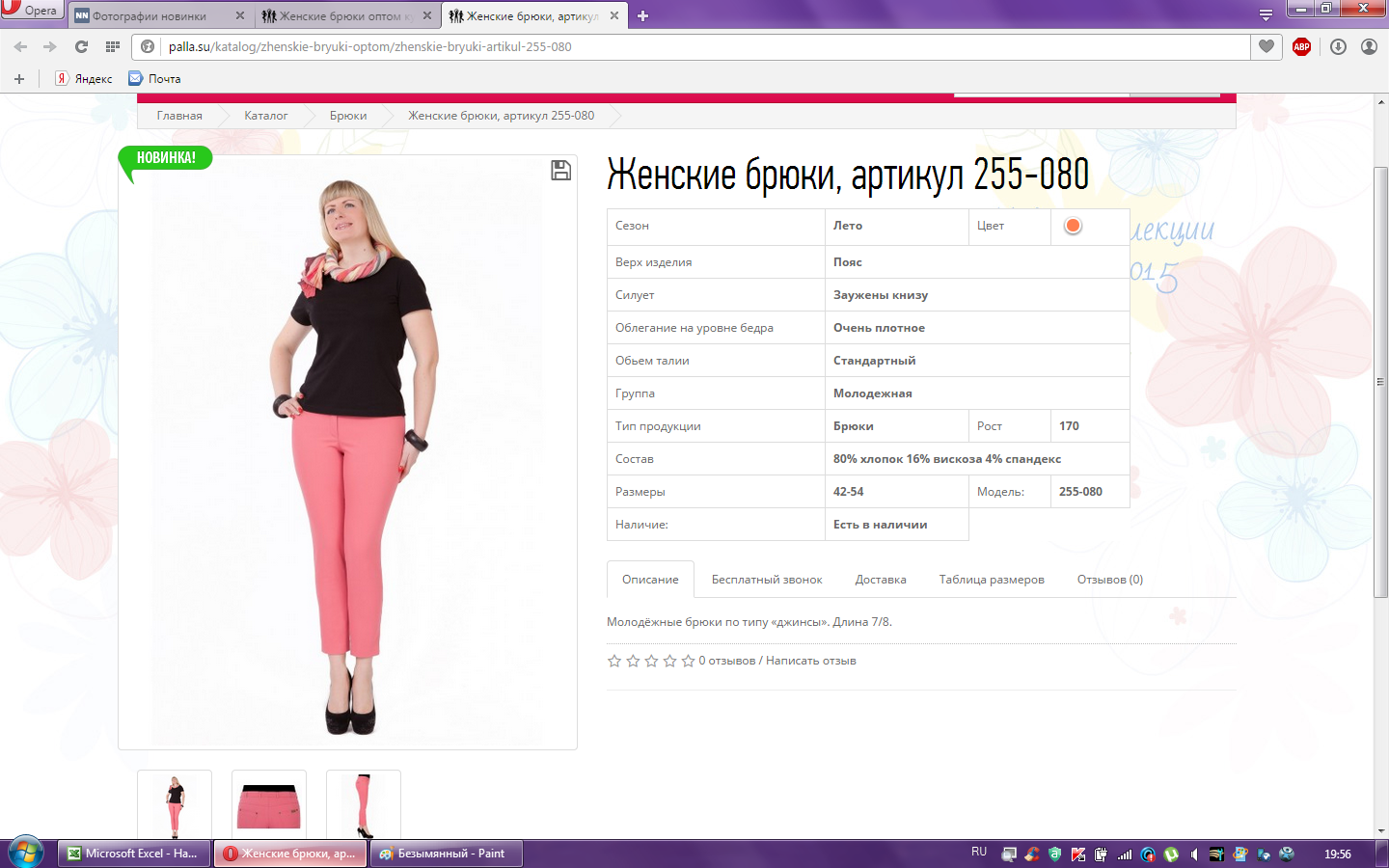This screenshot has width=1389, height=868.
Task: Close the active Женские брюки, артикул tab
Action: (x=614, y=15)
